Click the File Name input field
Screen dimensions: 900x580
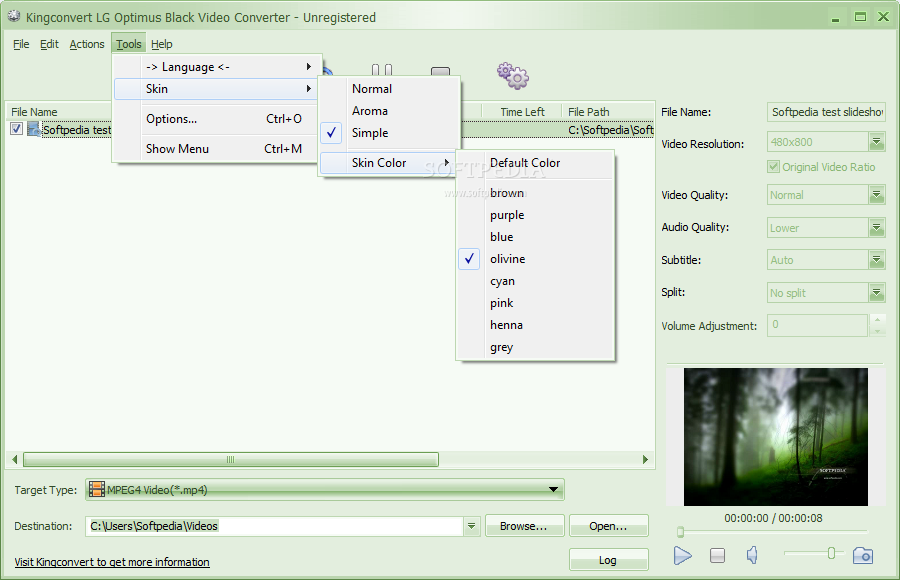click(x=826, y=112)
